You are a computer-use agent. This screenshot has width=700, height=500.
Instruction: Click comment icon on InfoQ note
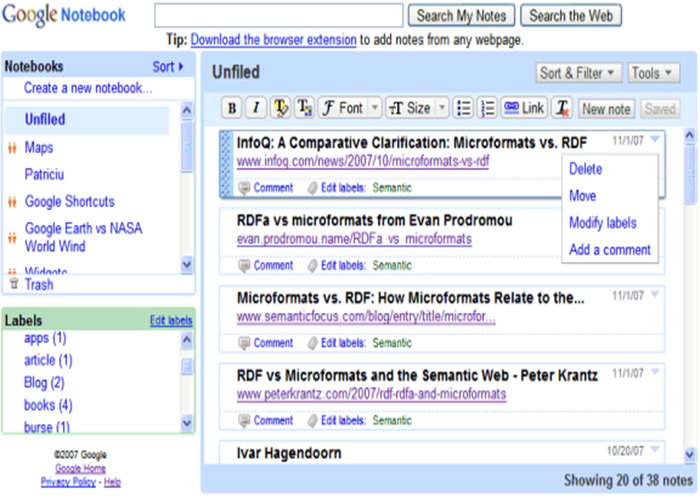(x=244, y=188)
